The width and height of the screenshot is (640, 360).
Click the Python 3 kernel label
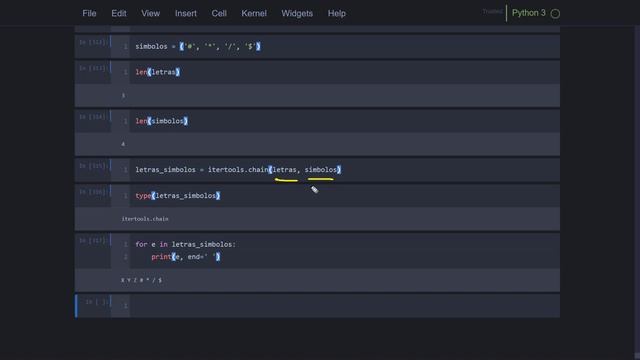point(529,13)
